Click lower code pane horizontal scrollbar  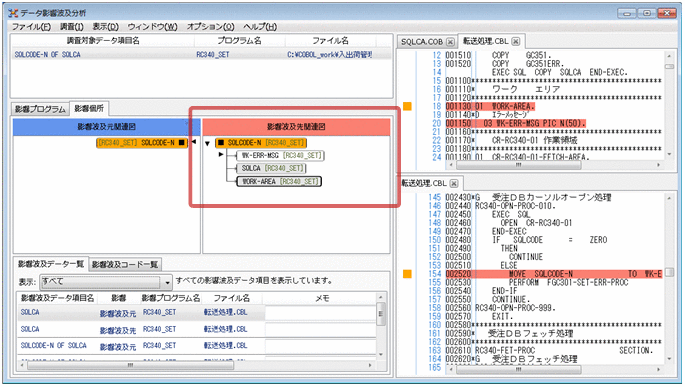tap(518, 370)
